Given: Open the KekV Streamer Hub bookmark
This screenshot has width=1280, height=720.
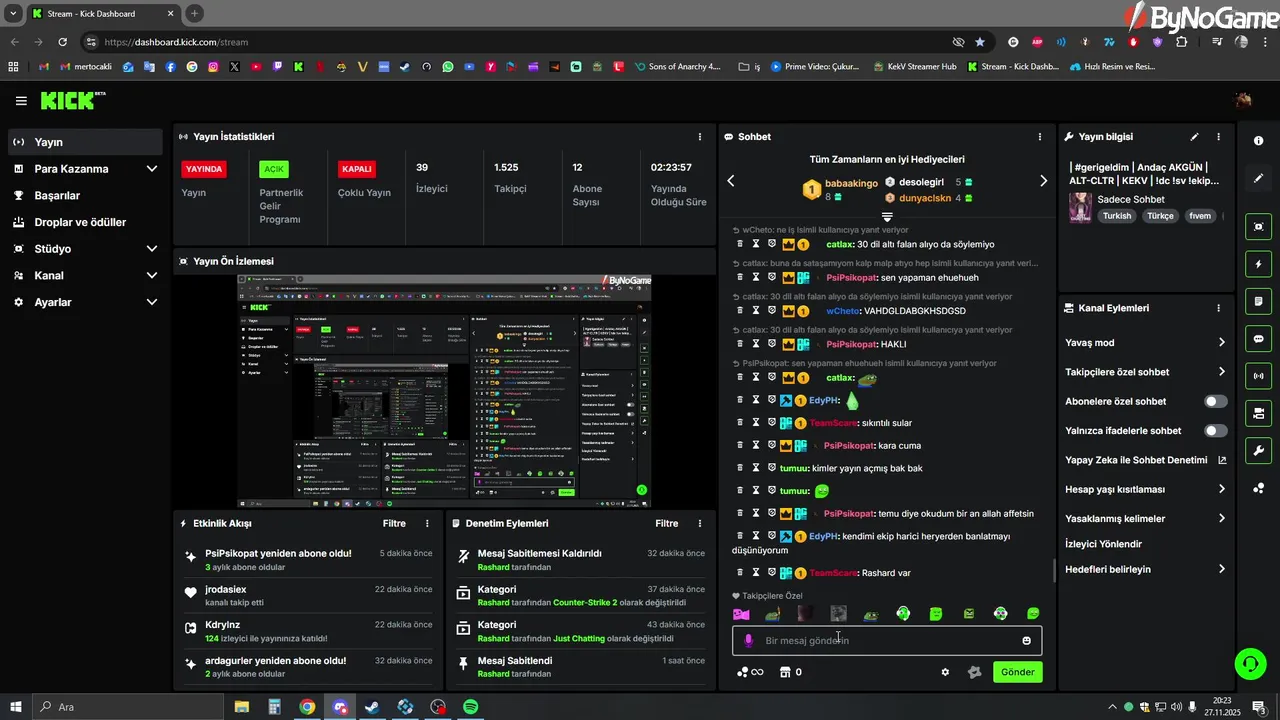Looking at the screenshot, I should 914,67.
